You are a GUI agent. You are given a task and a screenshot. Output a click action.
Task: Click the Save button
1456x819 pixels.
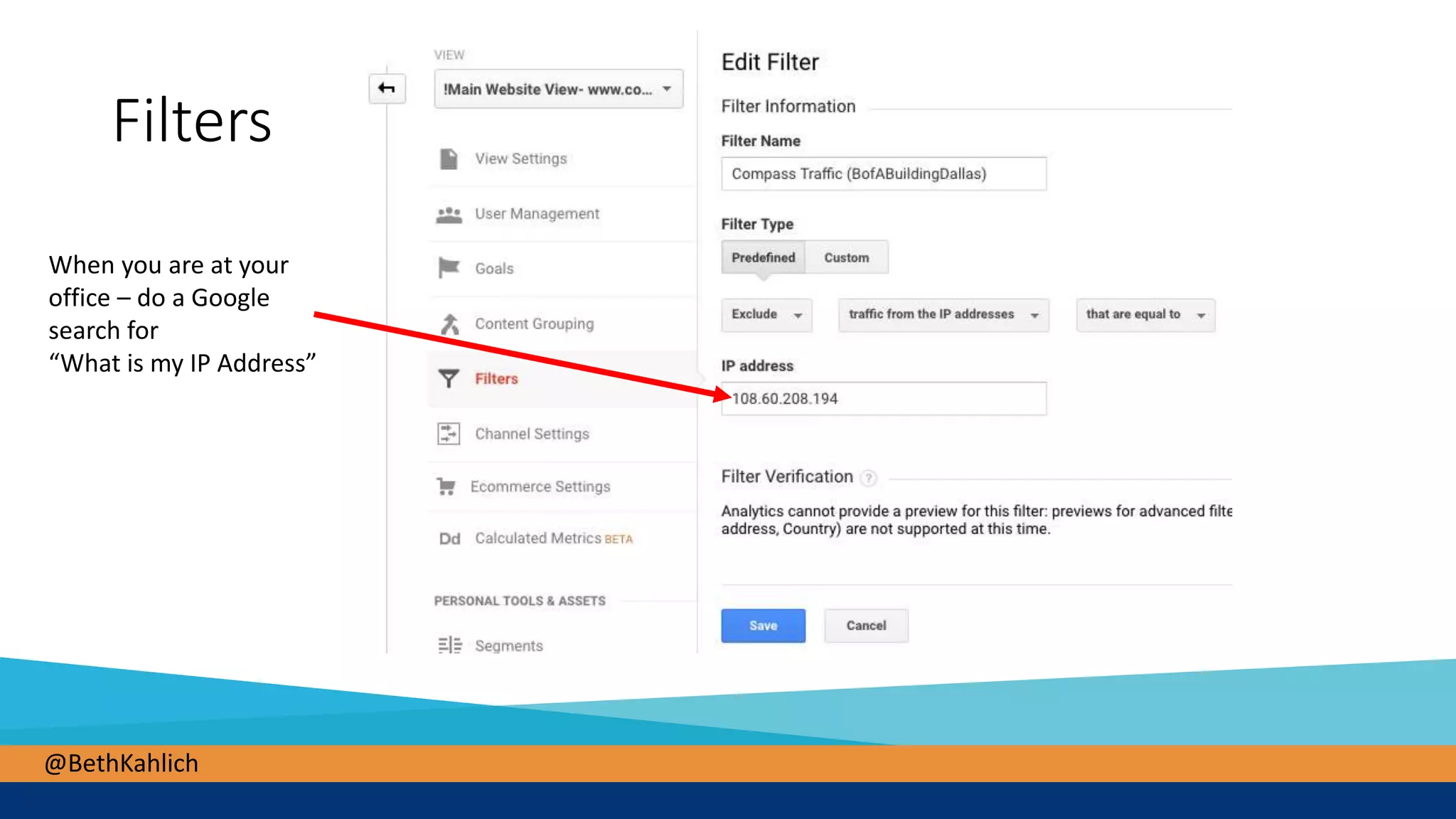(763, 626)
